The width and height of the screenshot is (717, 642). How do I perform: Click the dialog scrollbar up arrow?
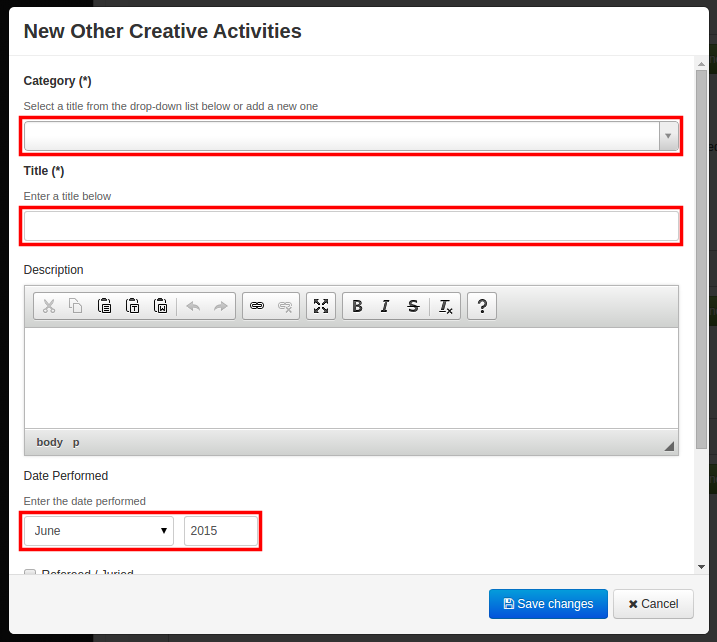[701, 64]
